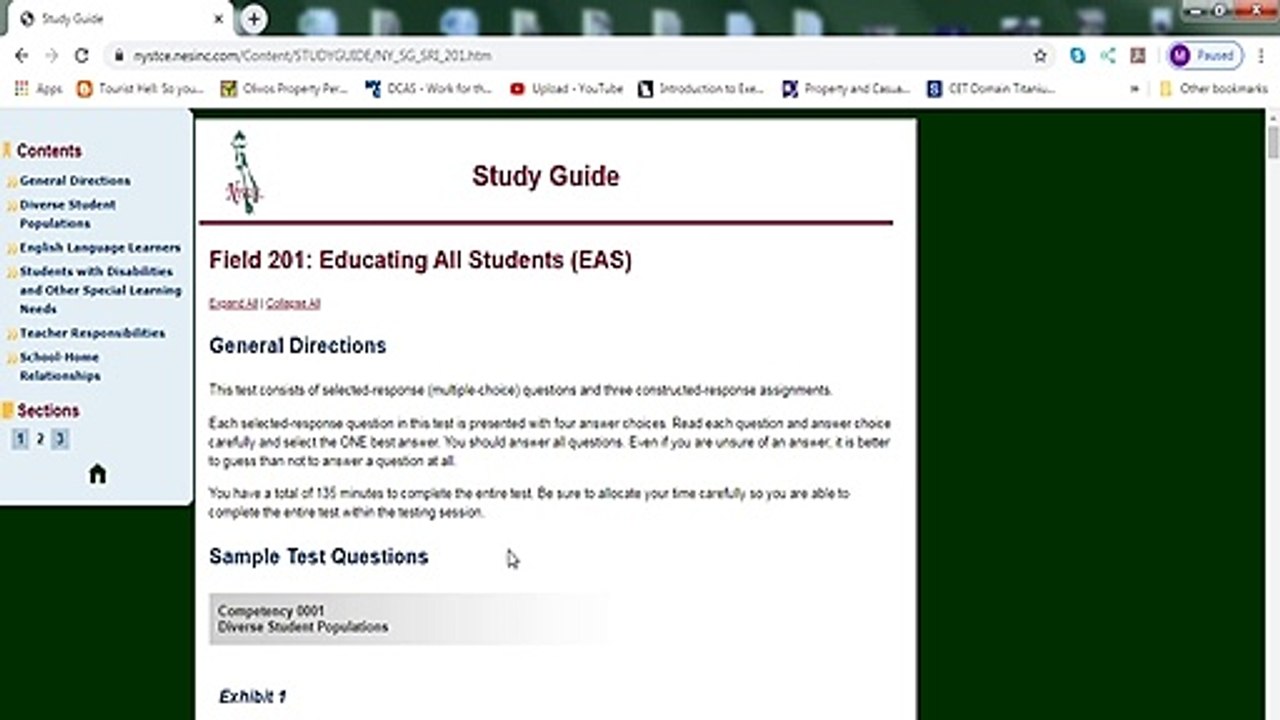The height and width of the screenshot is (720, 1280).
Task: Open the DCAS - Work bookmark
Action: coord(429,88)
